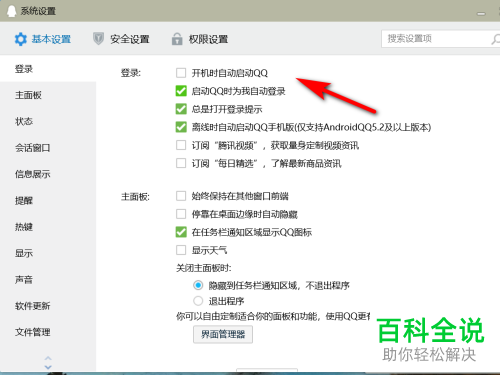Open the 基本设置 tab
Screen dimensions: 500x375
pos(42,39)
